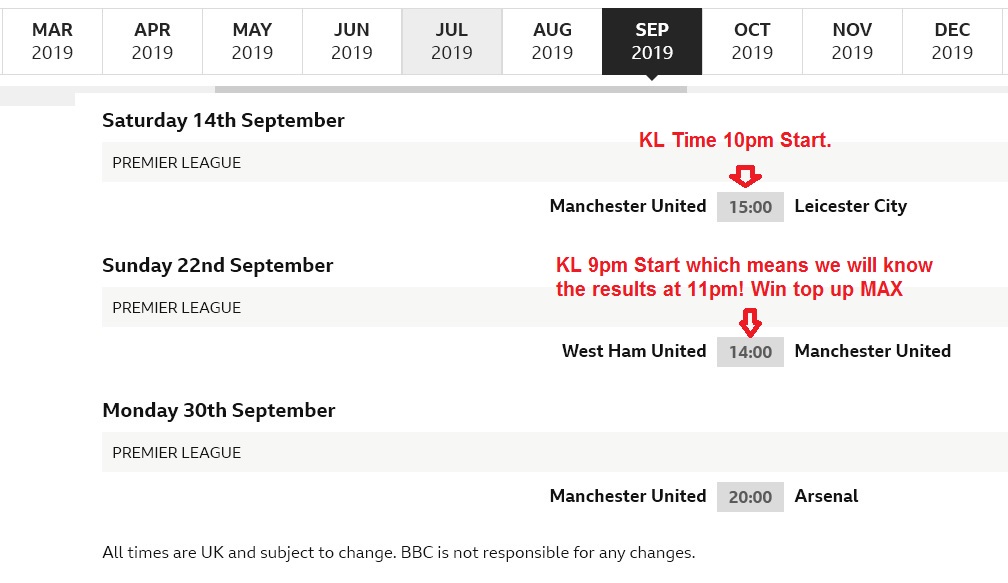Select the MAR 2019 month tab
Image resolution: width=1008 pixels, height=583 pixels.
point(52,41)
